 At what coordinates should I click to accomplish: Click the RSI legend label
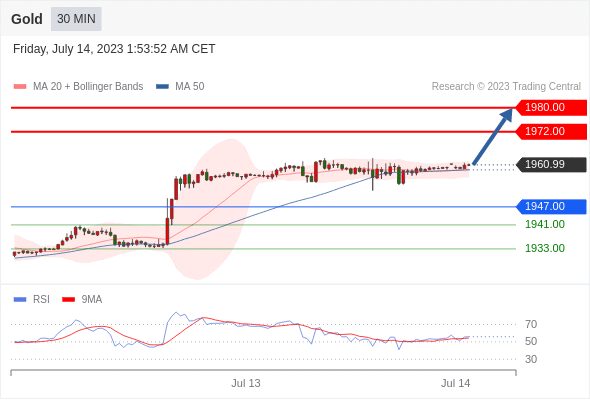coord(41,300)
